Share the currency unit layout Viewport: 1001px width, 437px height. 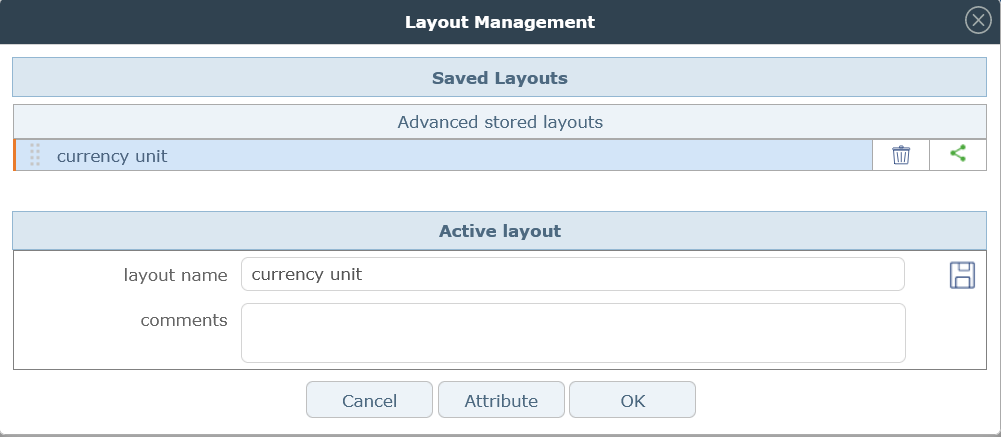[x=958, y=155]
